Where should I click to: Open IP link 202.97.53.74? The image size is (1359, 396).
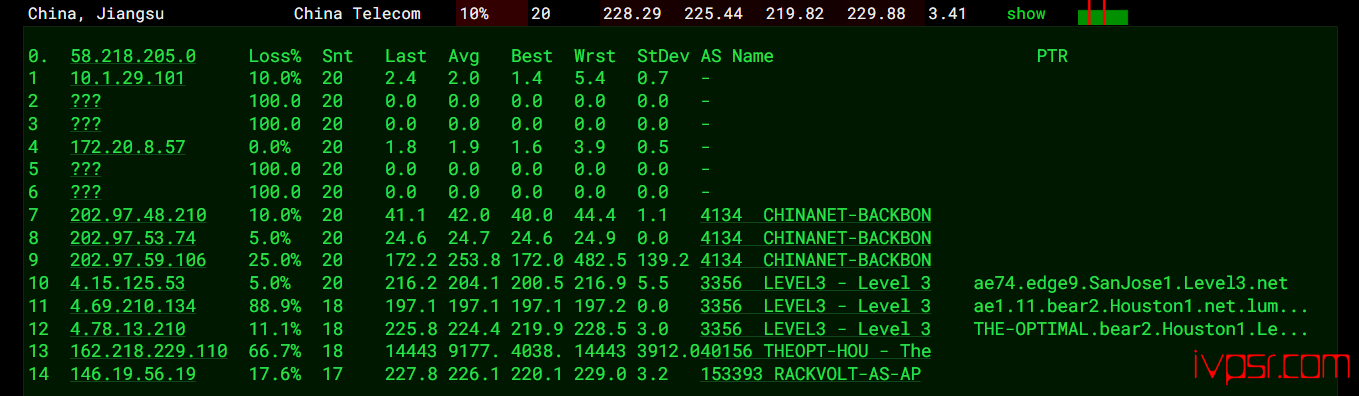[133, 238]
